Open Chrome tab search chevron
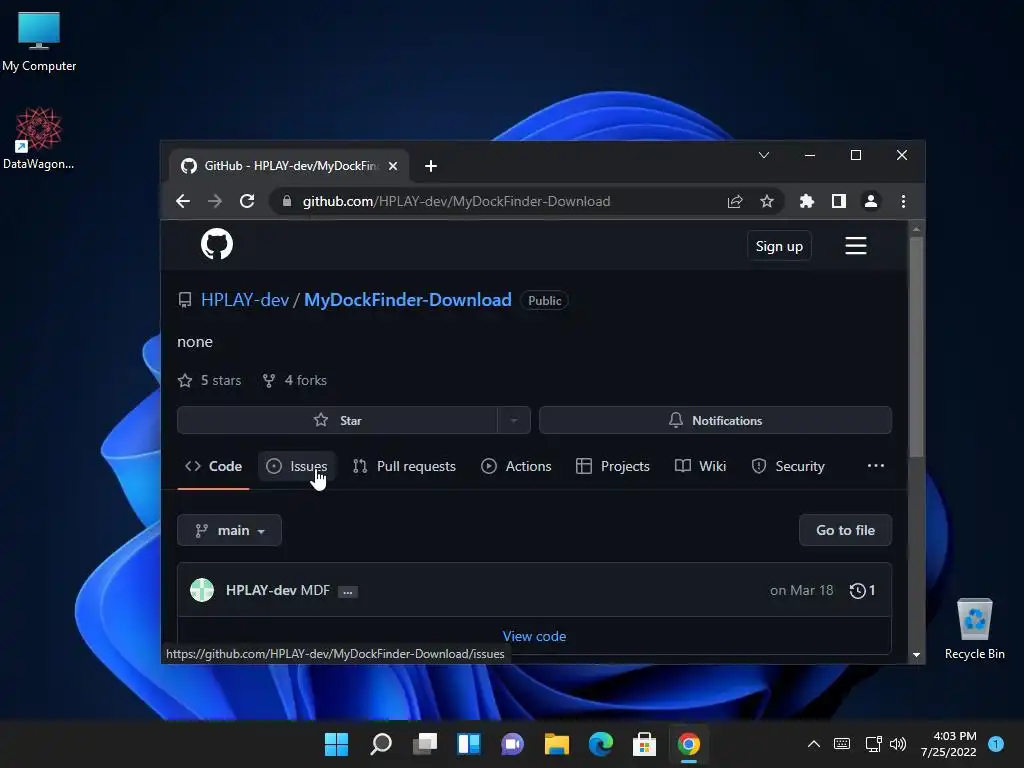 tap(763, 155)
